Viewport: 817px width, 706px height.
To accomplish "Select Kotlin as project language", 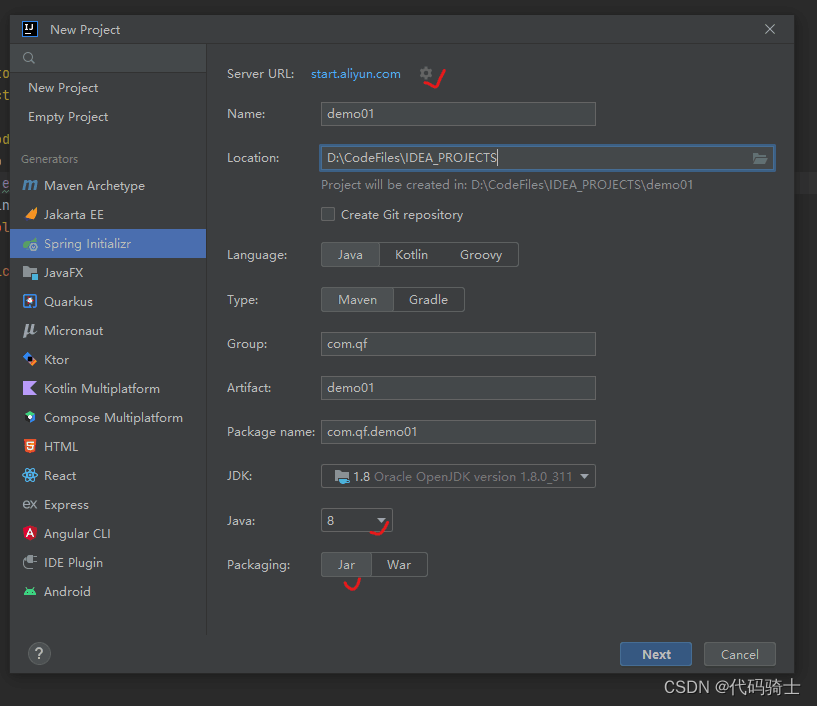I will [411, 254].
